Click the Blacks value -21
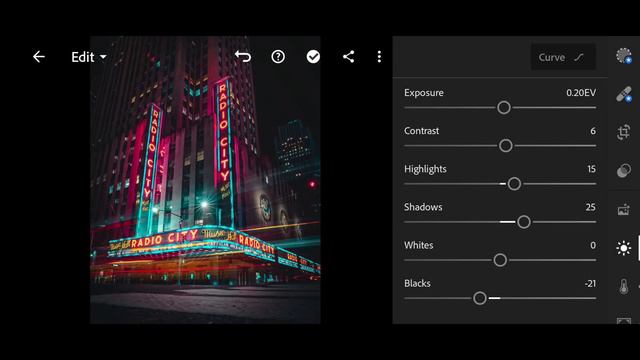 click(590, 283)
